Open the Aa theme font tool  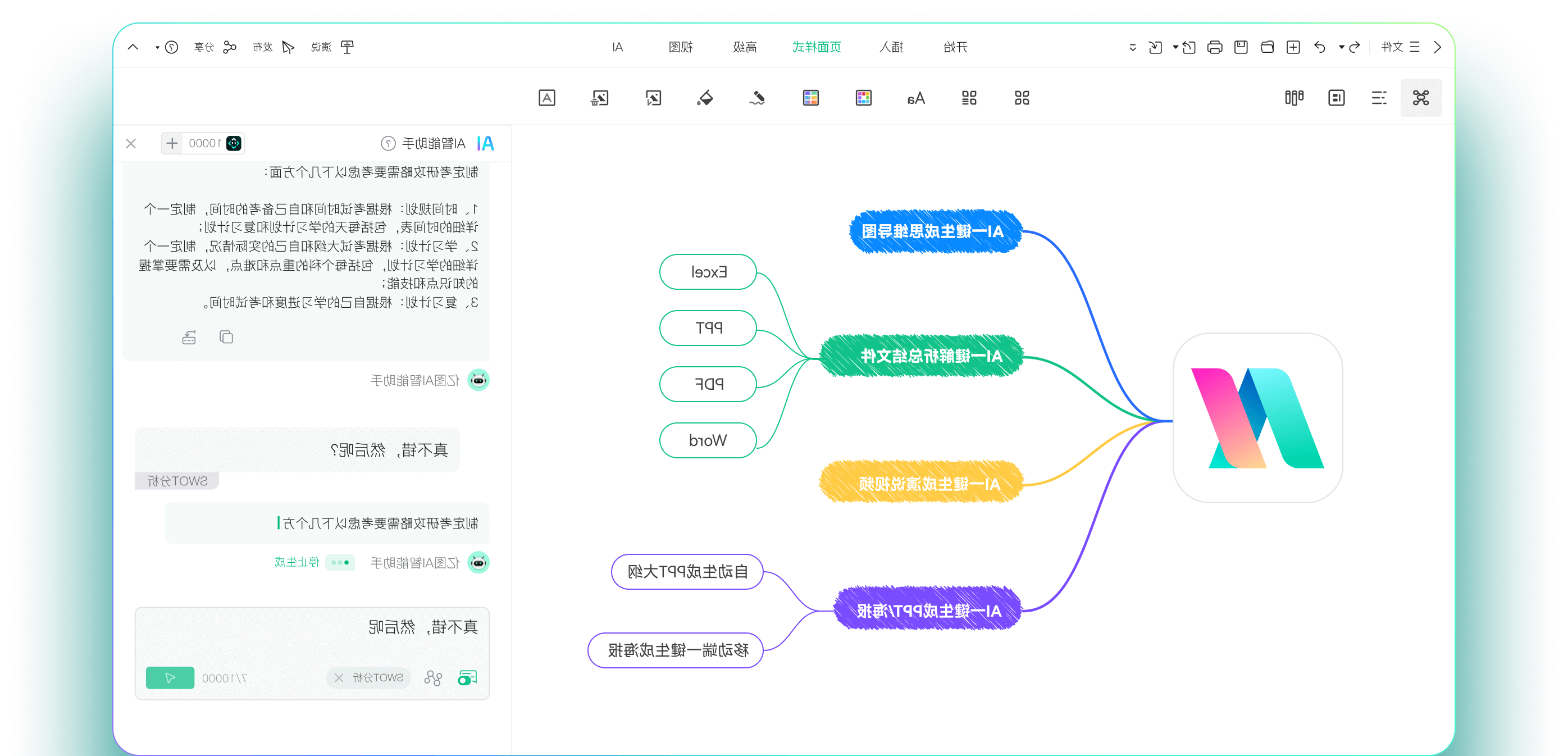(916, 97)
